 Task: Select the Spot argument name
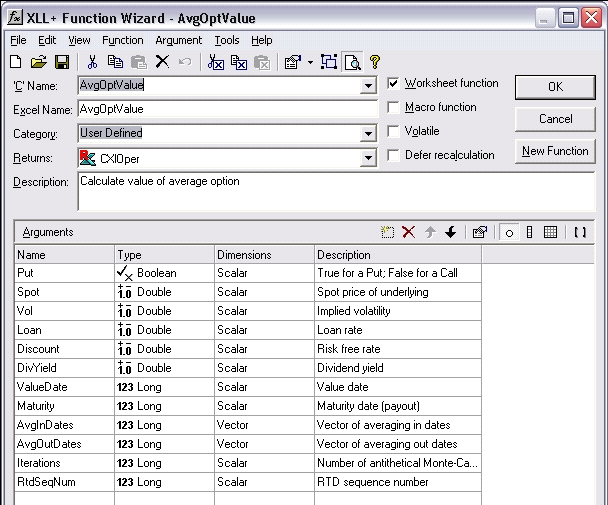64,292
